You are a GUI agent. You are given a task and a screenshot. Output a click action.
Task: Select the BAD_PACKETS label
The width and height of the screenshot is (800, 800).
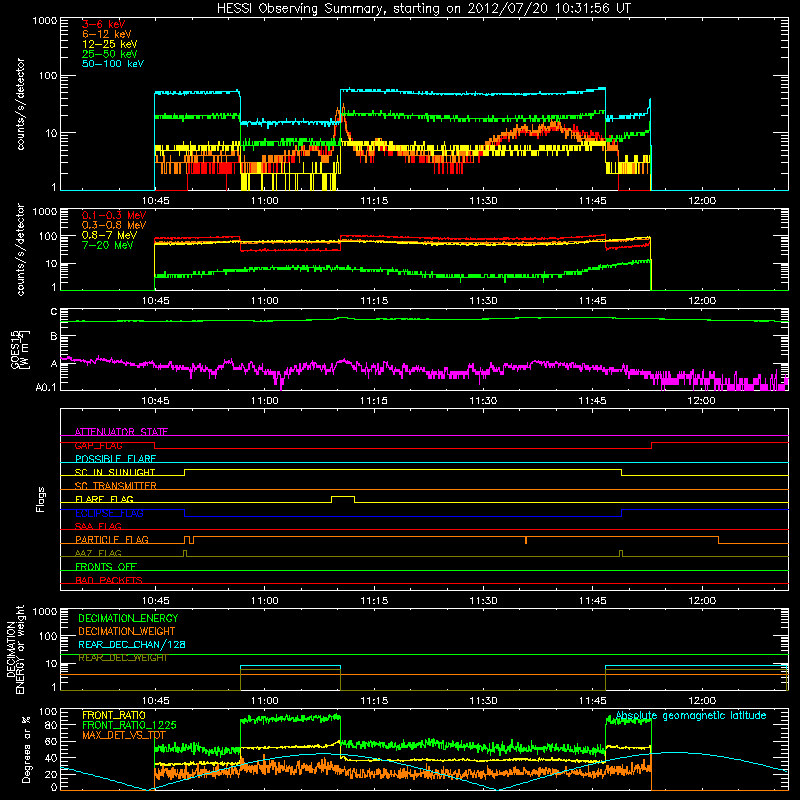pyautogui.click(x=109, y=580)
